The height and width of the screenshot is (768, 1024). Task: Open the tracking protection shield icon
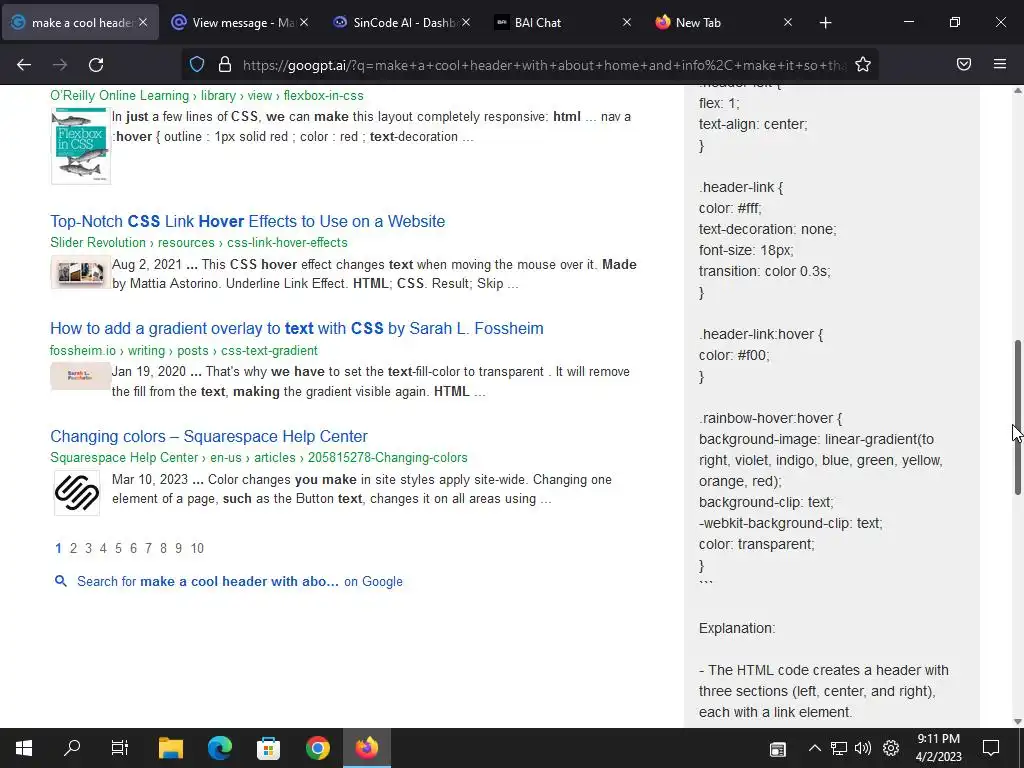click(197, 65)
